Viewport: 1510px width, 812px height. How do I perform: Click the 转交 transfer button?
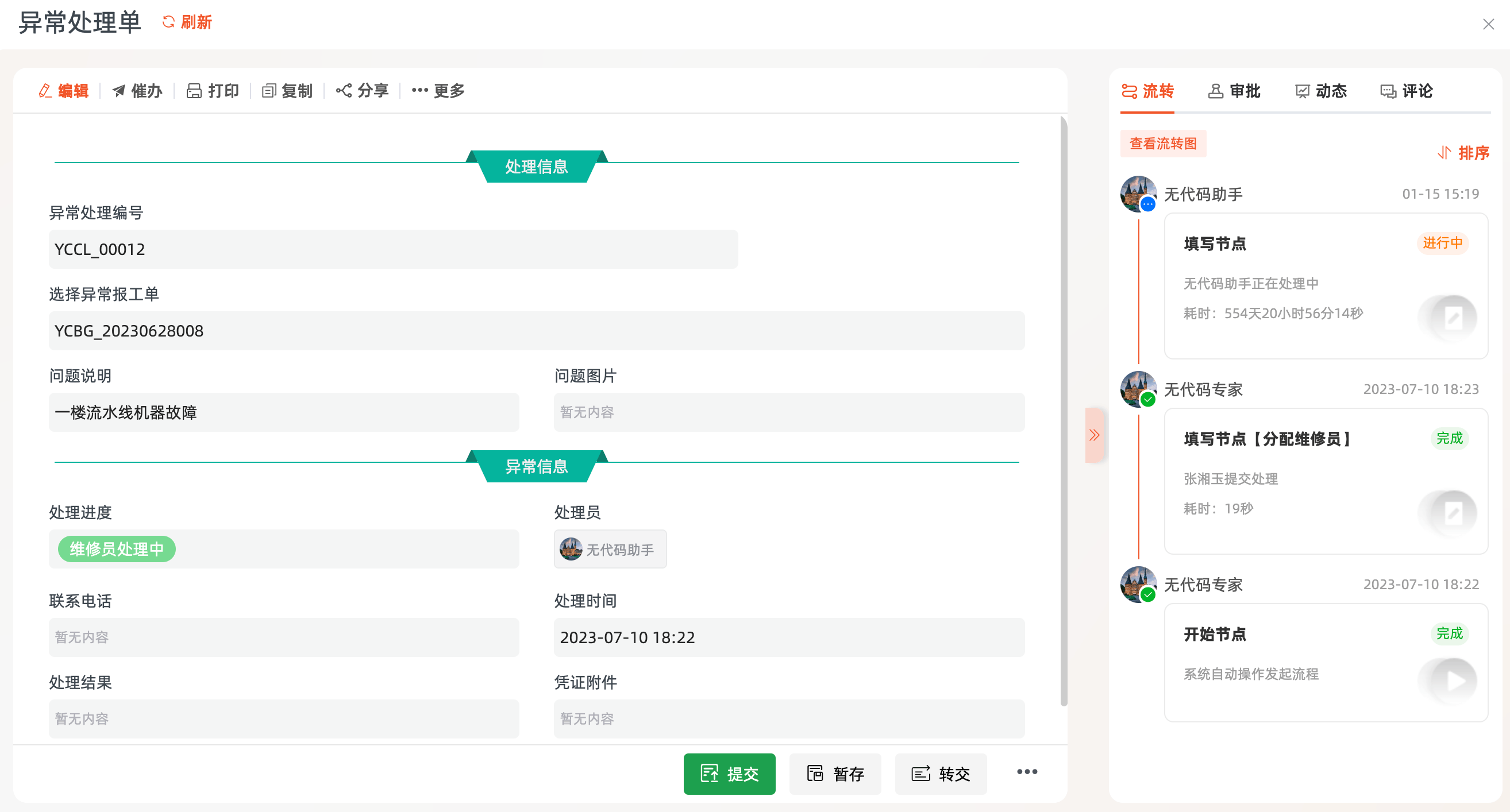(940, 774)
